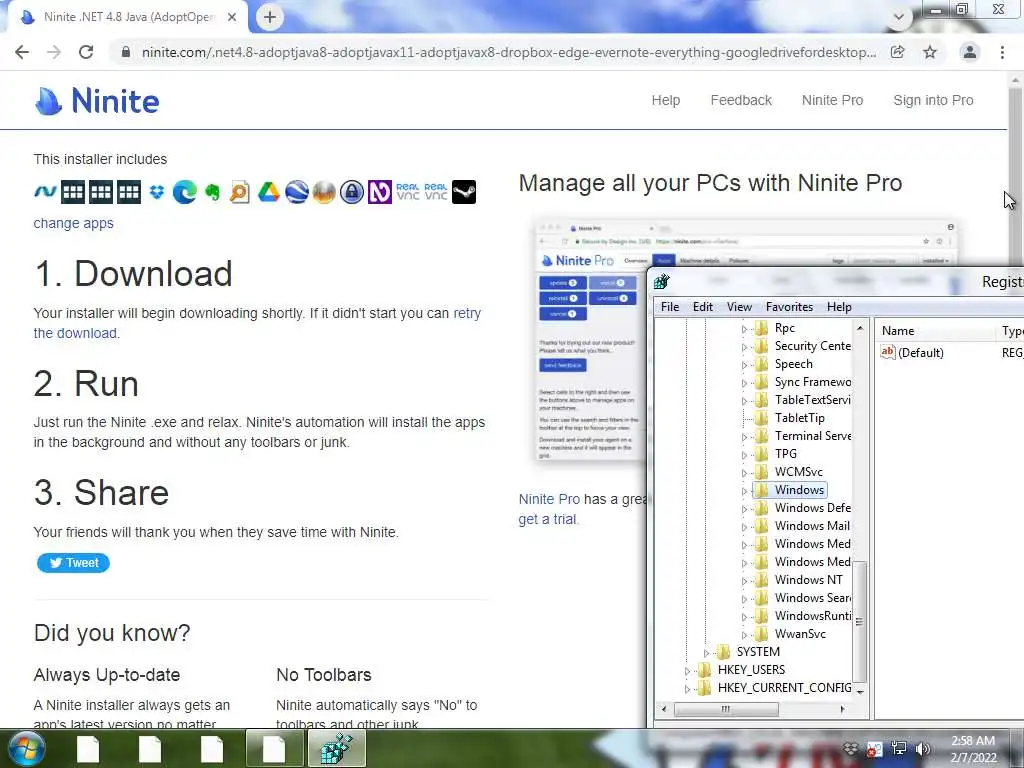Viewport: 1024px width, 768px height.
Task: Expand the HKEY_CURRENT_CONFIG hive
Action: tap(687, 689)
